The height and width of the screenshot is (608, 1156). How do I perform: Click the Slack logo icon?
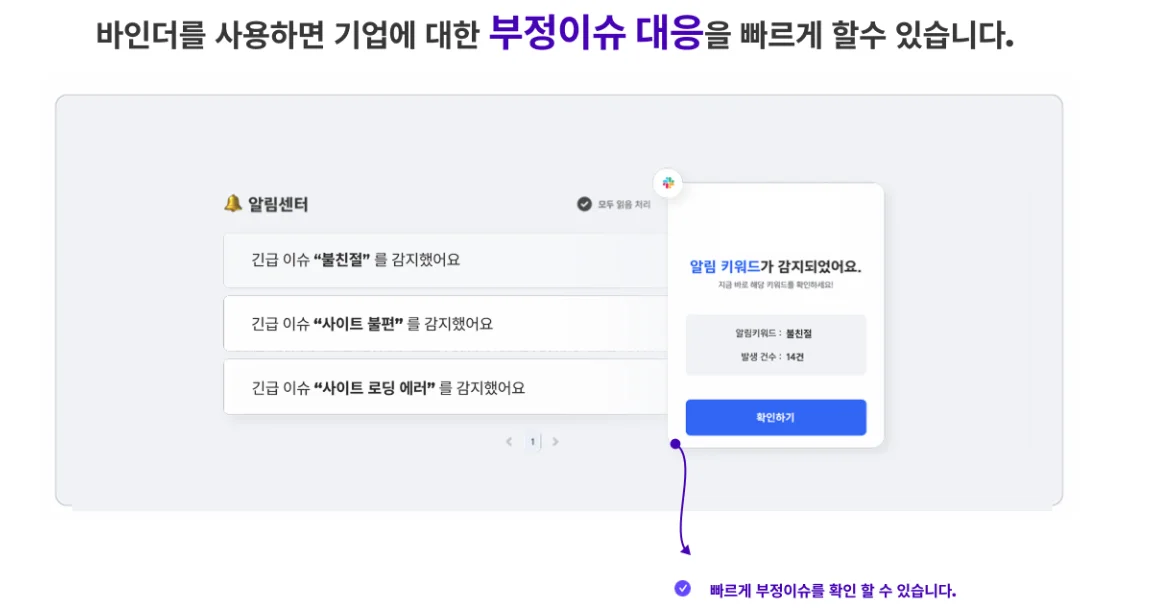(x=669, y=183)
